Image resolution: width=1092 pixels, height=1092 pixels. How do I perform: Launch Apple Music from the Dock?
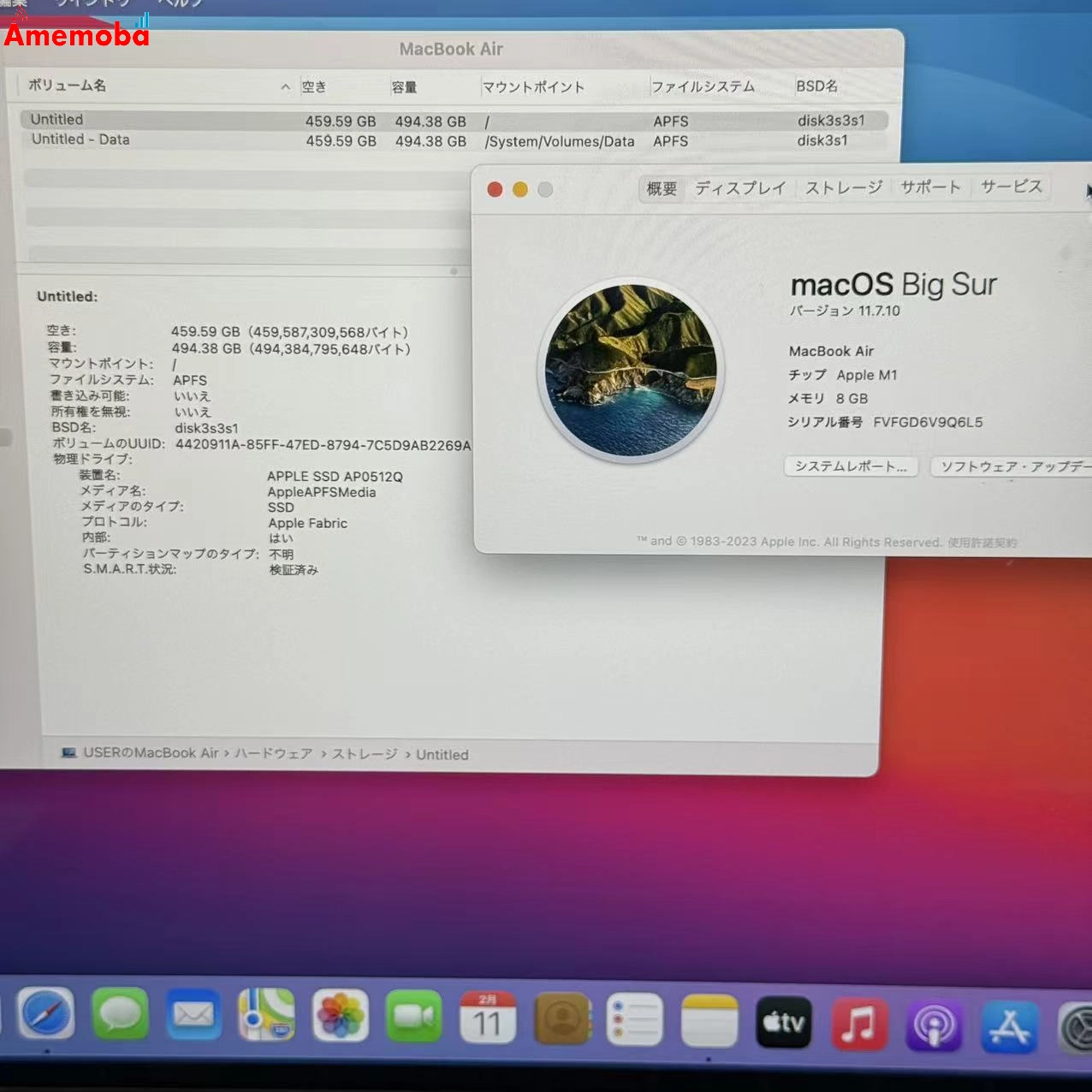859,1024
